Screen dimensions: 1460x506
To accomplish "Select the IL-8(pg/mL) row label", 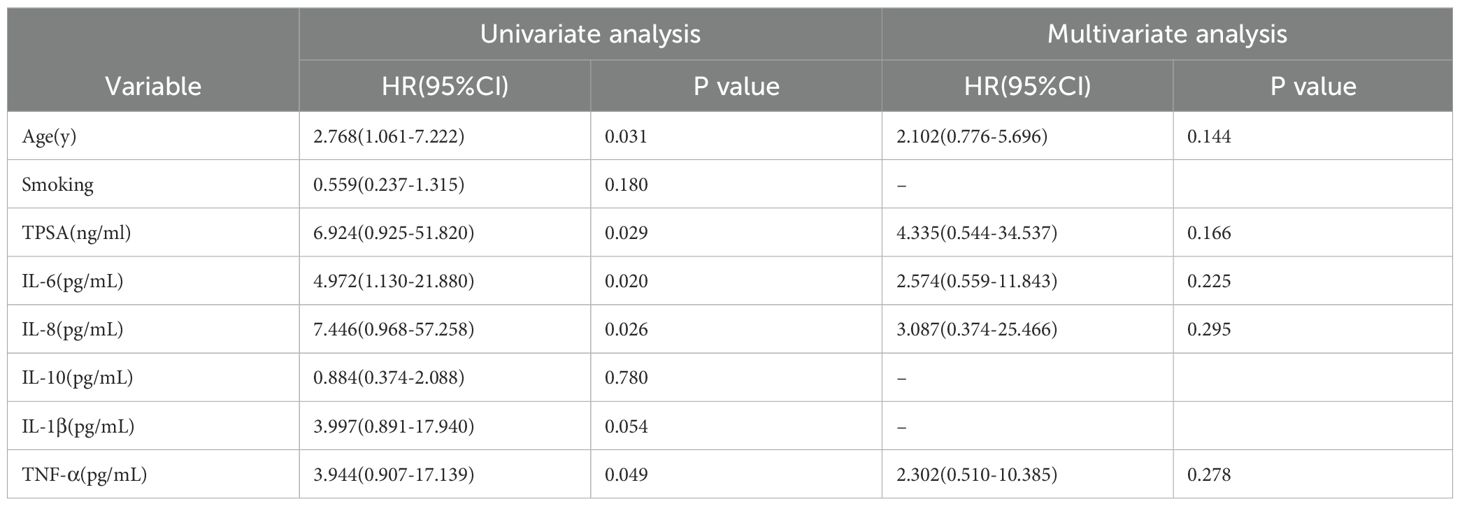I will [x=74, y=329].
